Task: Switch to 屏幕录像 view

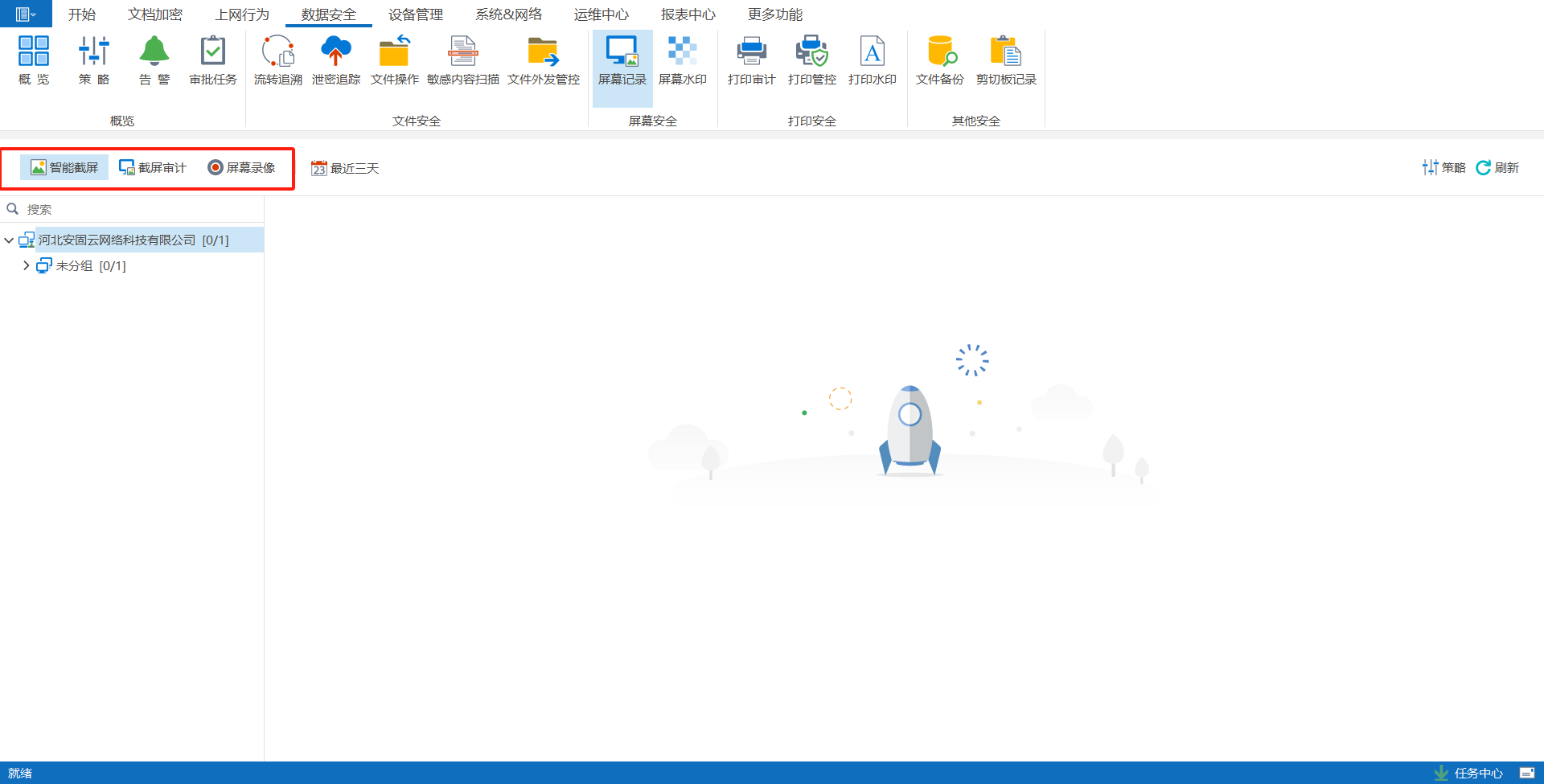Action: tap(241, 167)
